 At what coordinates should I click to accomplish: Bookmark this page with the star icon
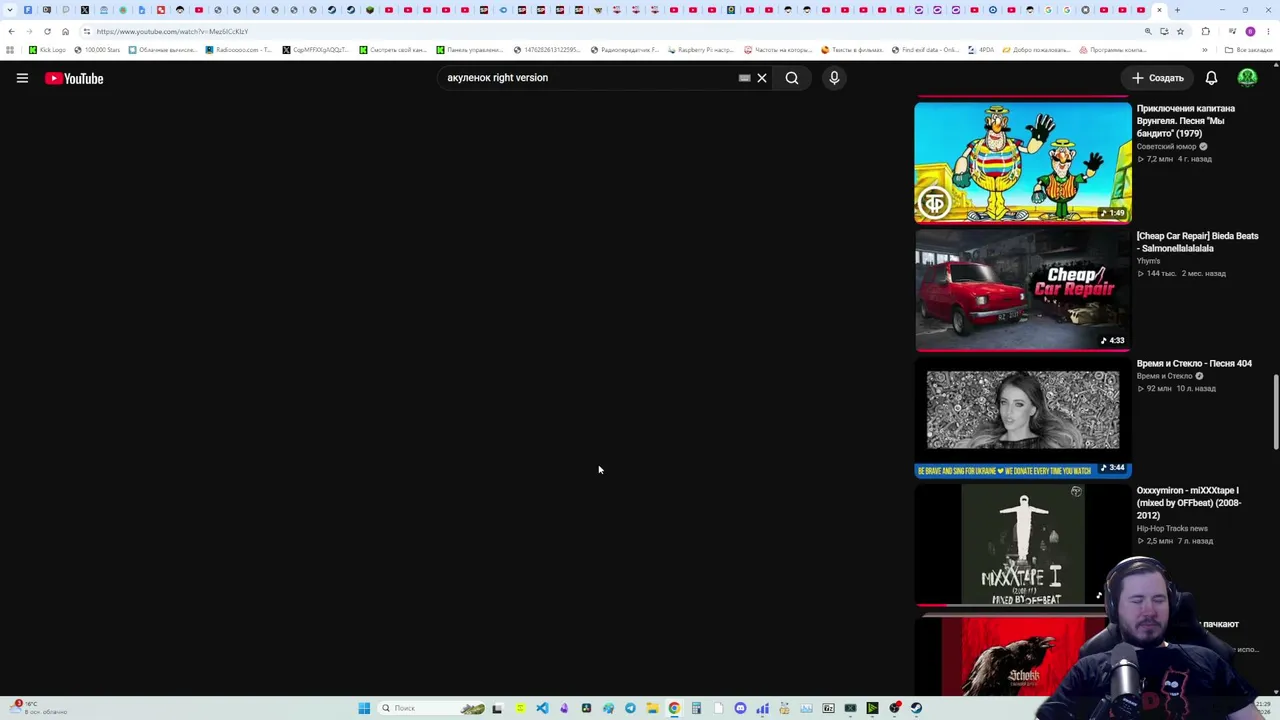[1180, 32]
